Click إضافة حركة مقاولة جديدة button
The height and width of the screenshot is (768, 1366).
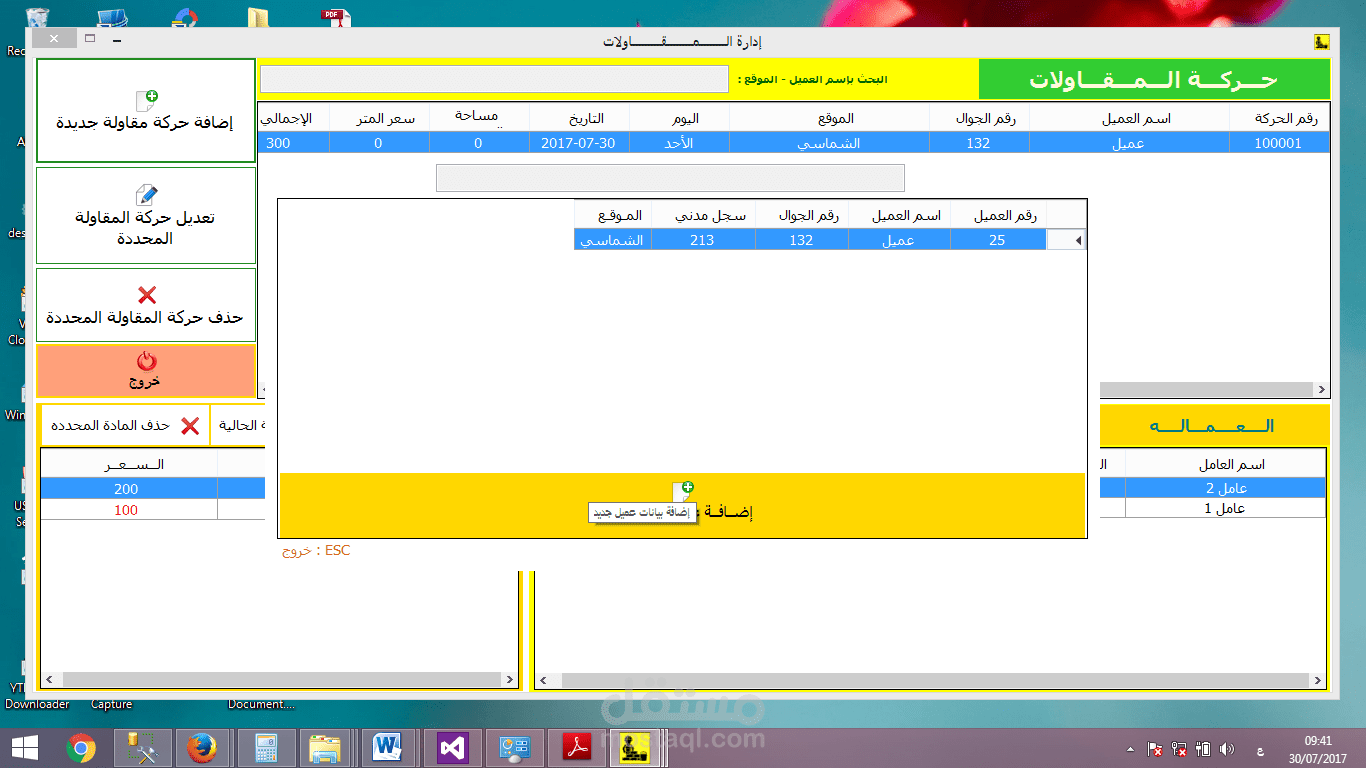[x=146, y=110]
